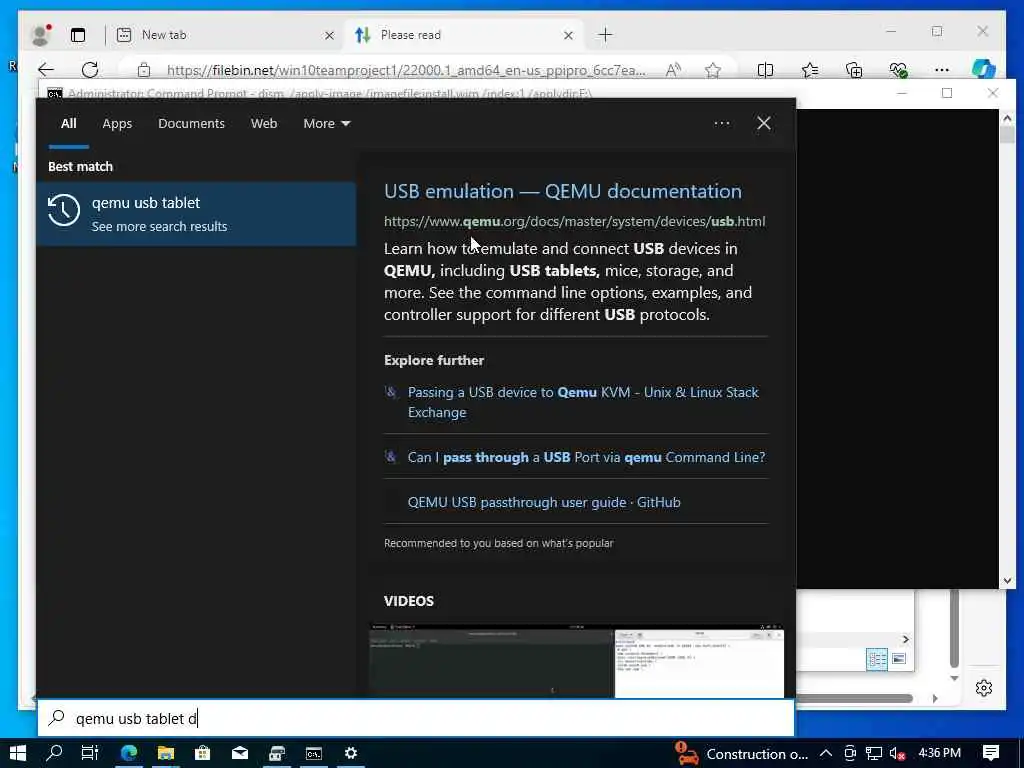Switch to the Apps search tab
Screen dimensions: 1024x768
point(117,123)
